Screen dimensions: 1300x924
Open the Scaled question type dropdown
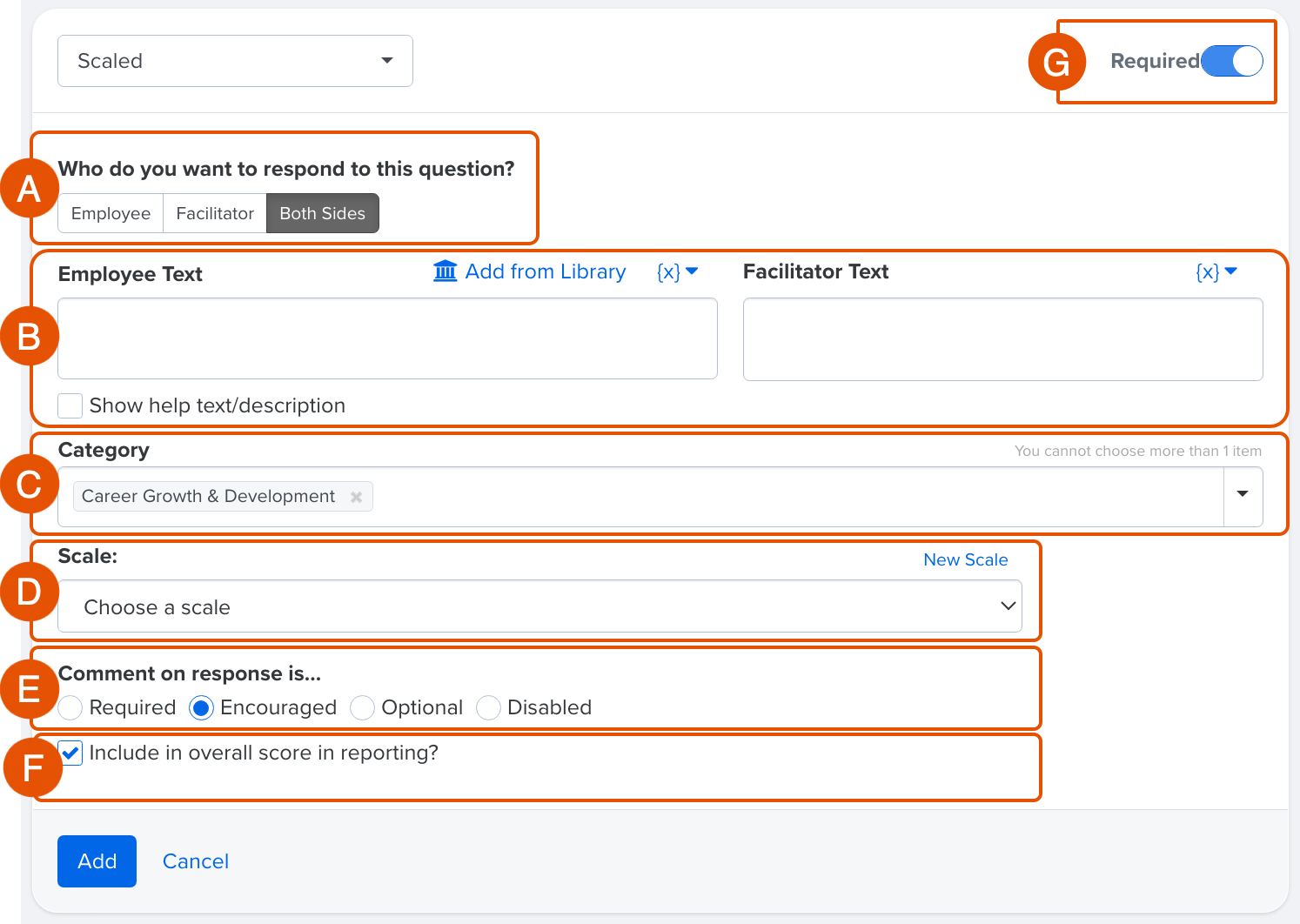point(235,61)
